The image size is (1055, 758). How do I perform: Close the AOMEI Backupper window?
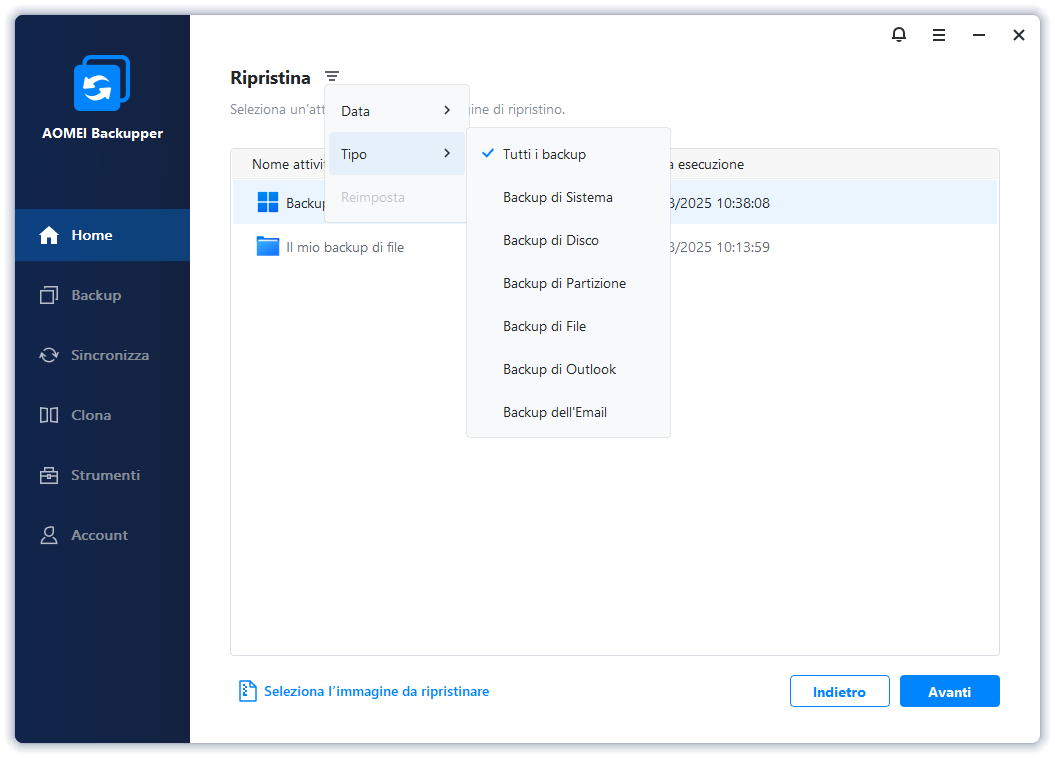[x=1019, y=35]
